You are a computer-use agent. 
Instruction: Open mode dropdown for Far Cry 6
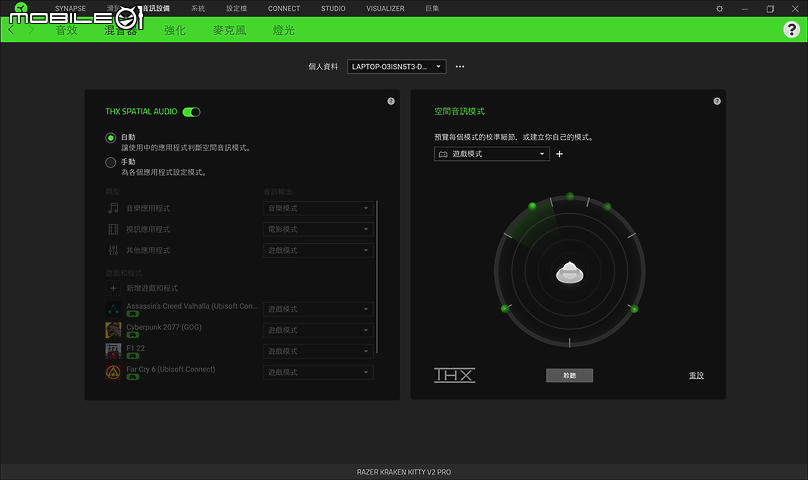(x=318, y=372)
